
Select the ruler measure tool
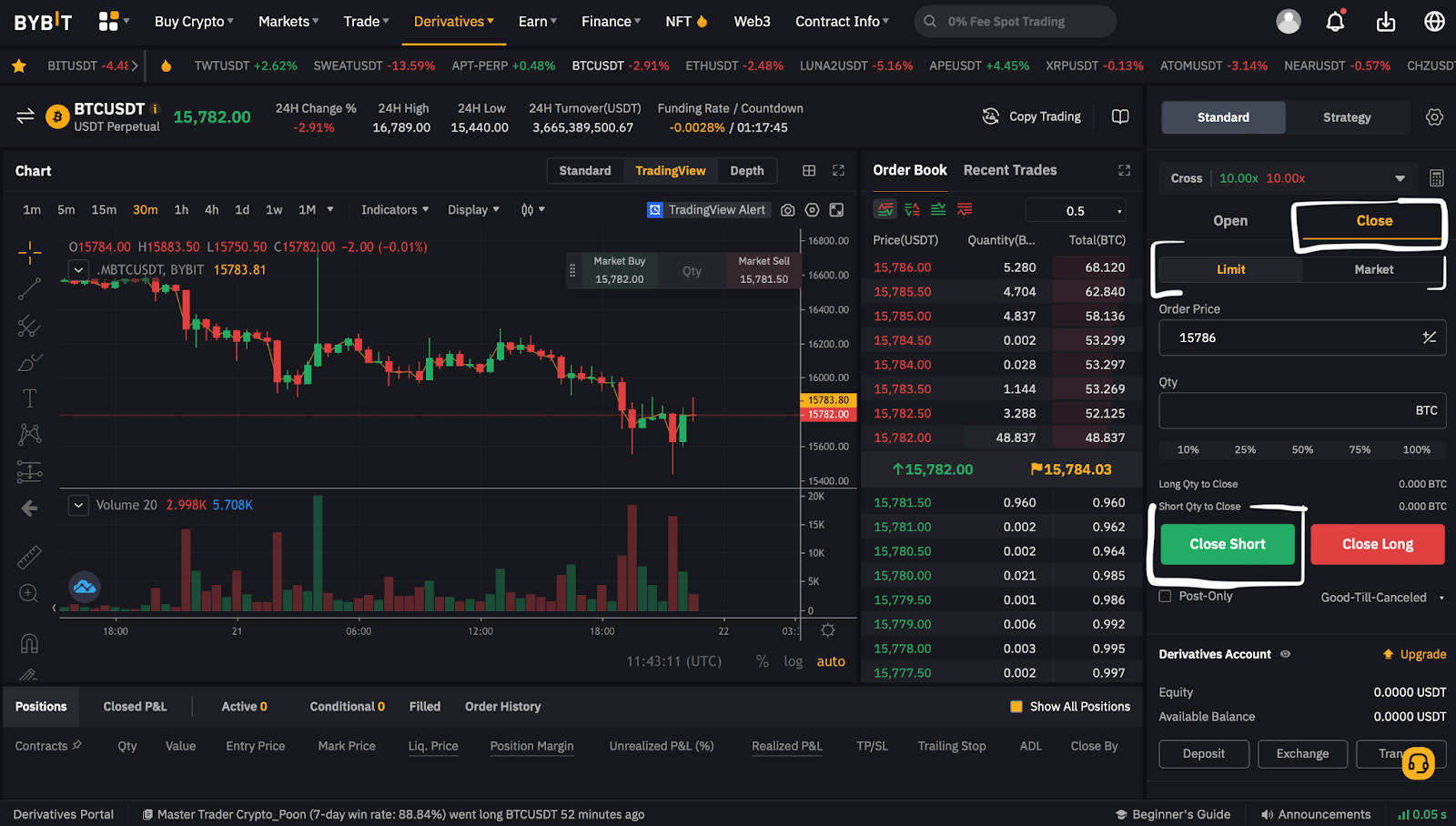[x=29, y=557]
